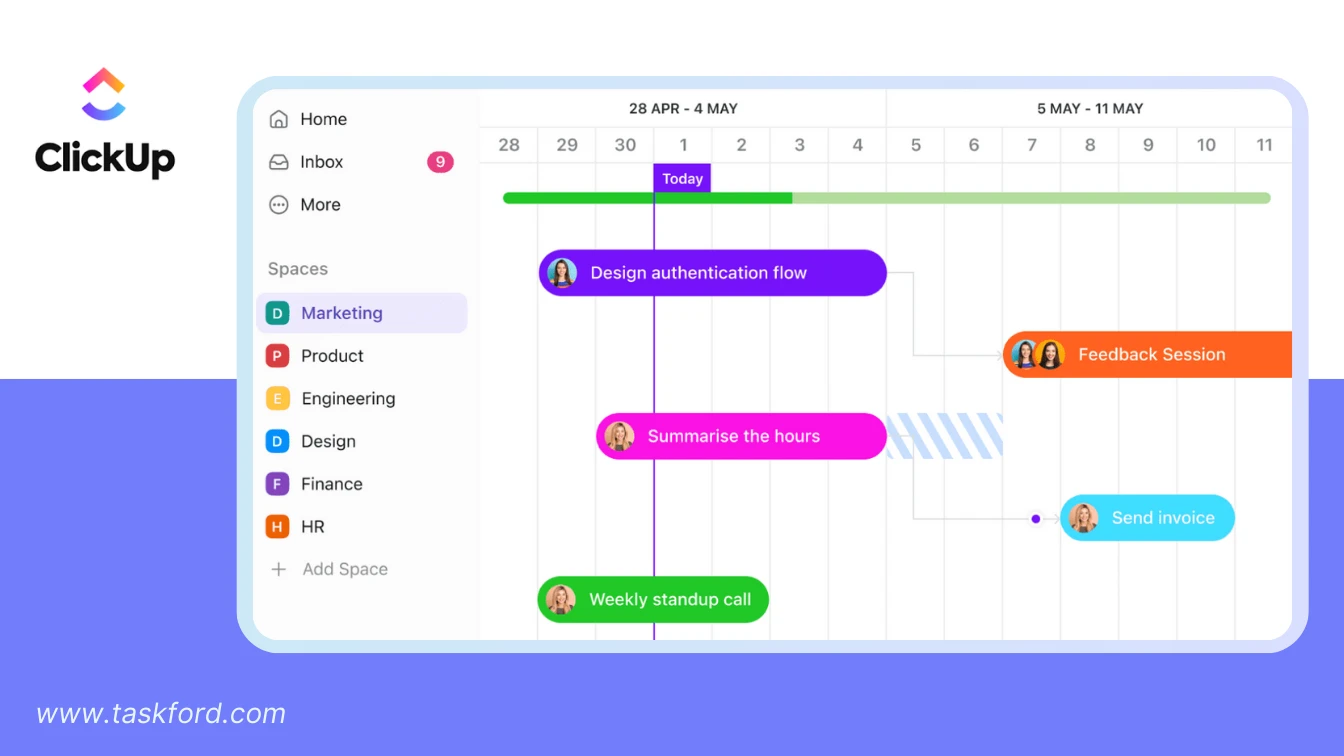Select the 28 APR - 4 MAY week header
Screen dimensions: 1344x756
pyautogui.click(x=683, y=108)
